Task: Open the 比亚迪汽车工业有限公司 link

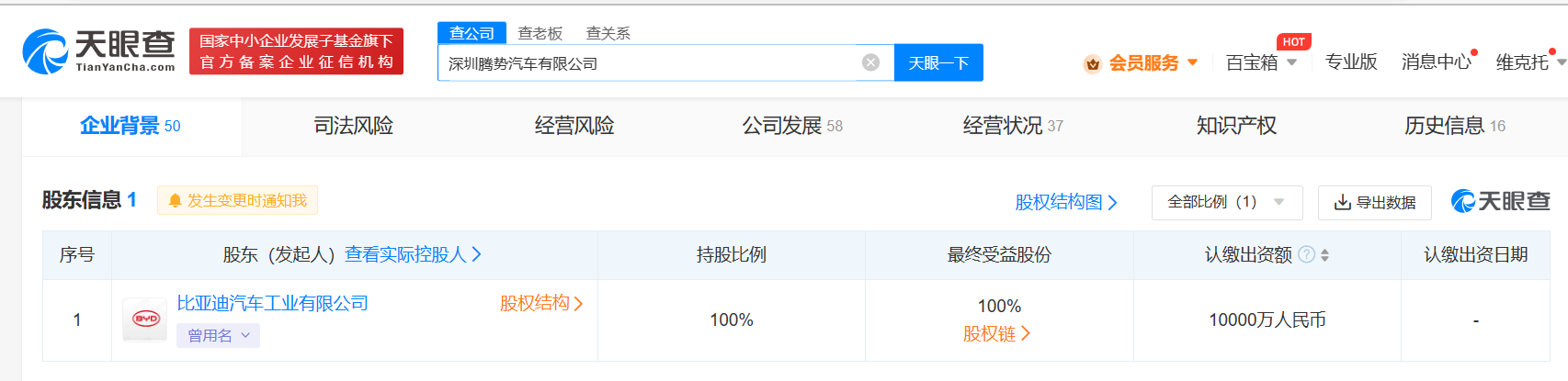Action: click(x=272, y=303)
